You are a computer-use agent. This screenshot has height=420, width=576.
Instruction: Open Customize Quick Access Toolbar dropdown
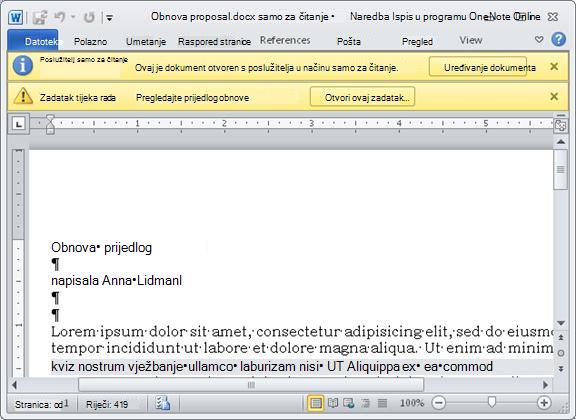coord(109,18)
